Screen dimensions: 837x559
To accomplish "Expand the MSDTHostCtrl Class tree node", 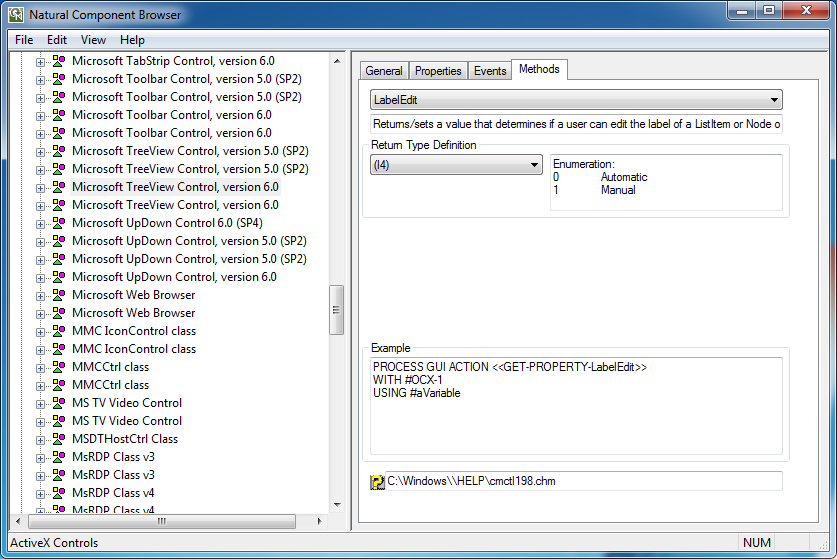I will click(x=41, y=439).
